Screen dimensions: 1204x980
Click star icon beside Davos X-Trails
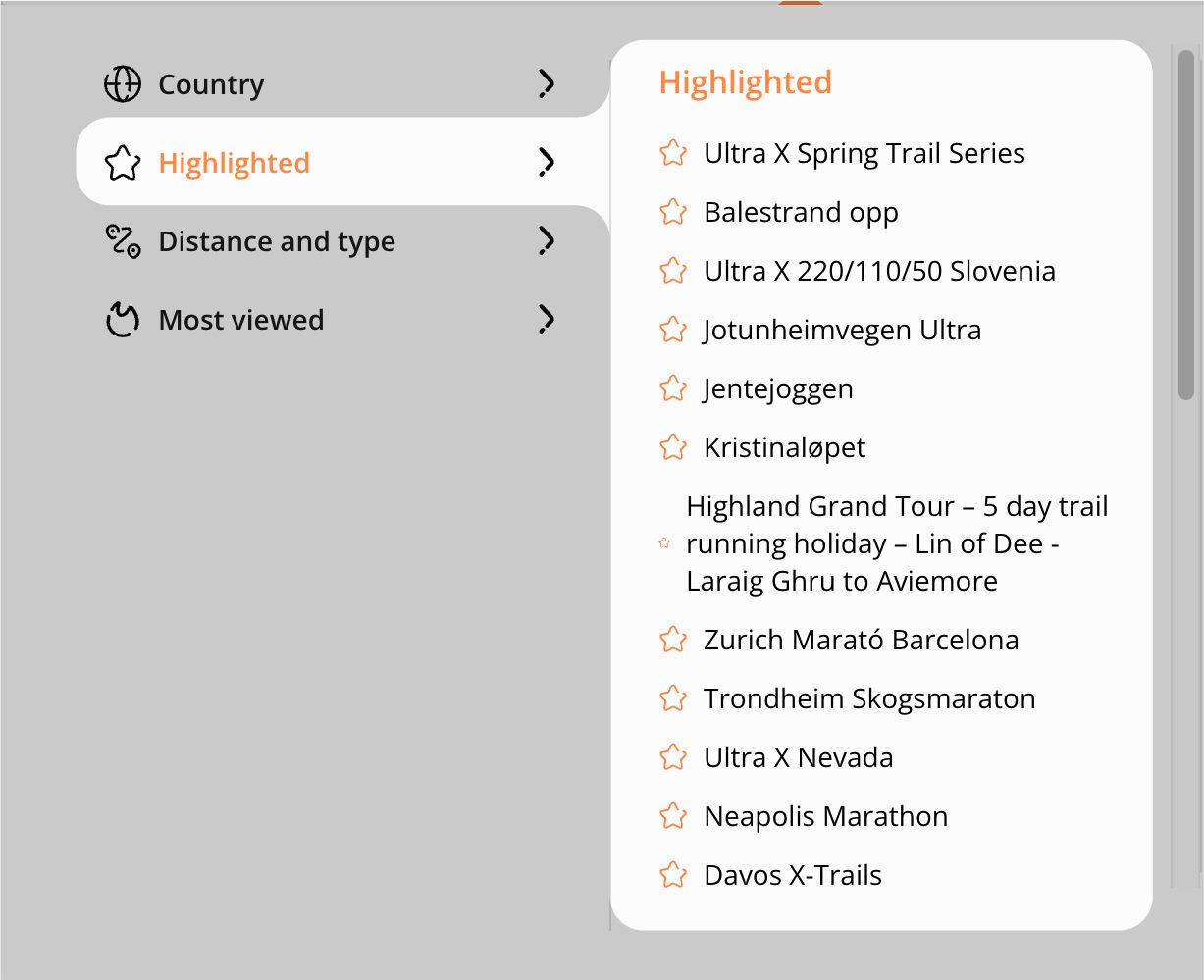(673, 875)
